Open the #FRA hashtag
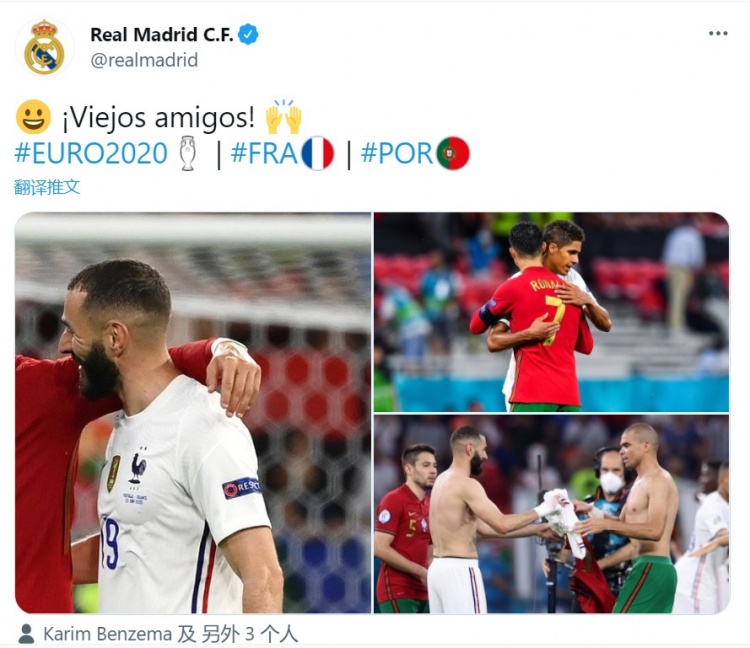The height and width of the screenshot is (648, 750). click(264, 153)
